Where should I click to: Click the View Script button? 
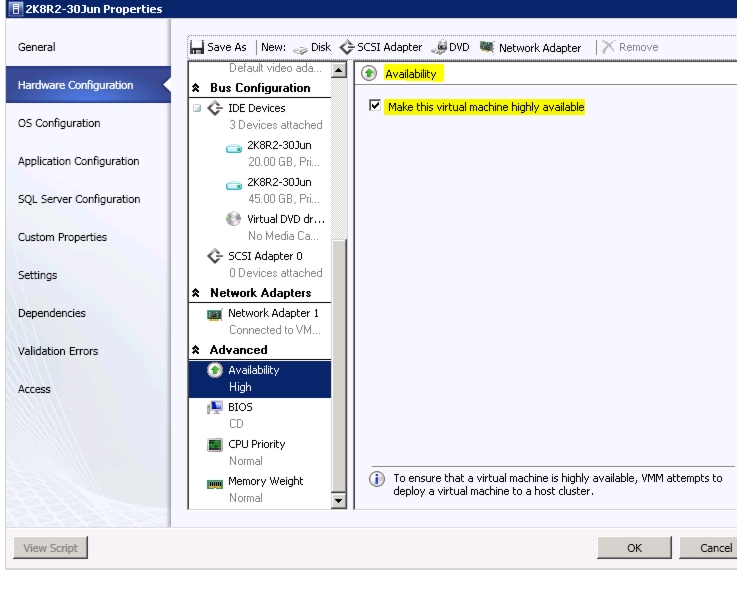point(50,548)
